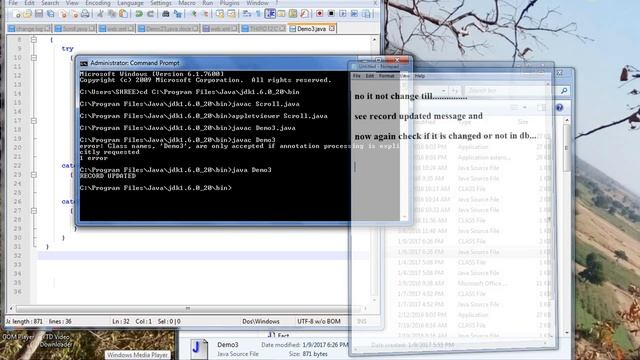Open the Plugins menu
This screenshot has width=640, height=360.
click(229, 3)
